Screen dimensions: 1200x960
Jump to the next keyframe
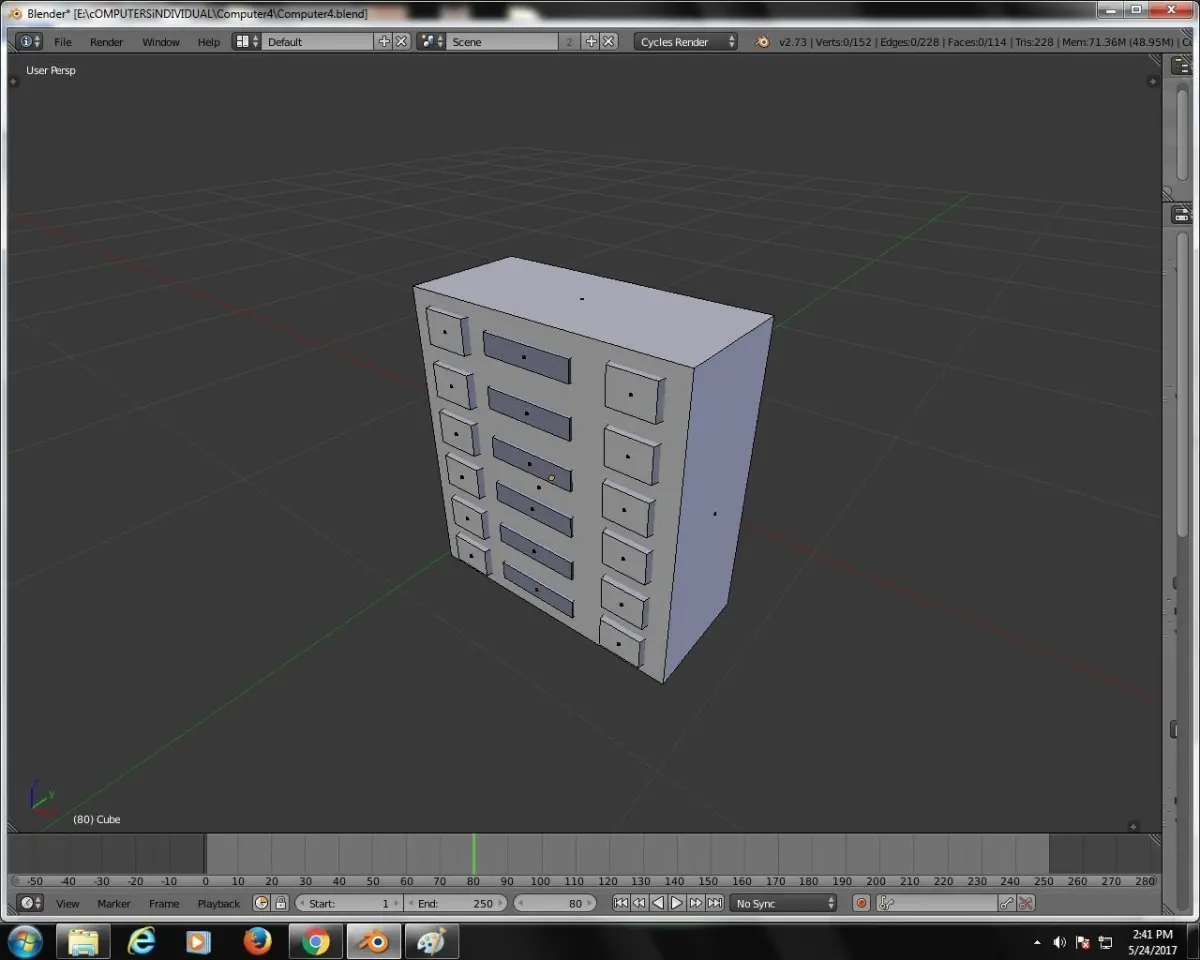696,903
